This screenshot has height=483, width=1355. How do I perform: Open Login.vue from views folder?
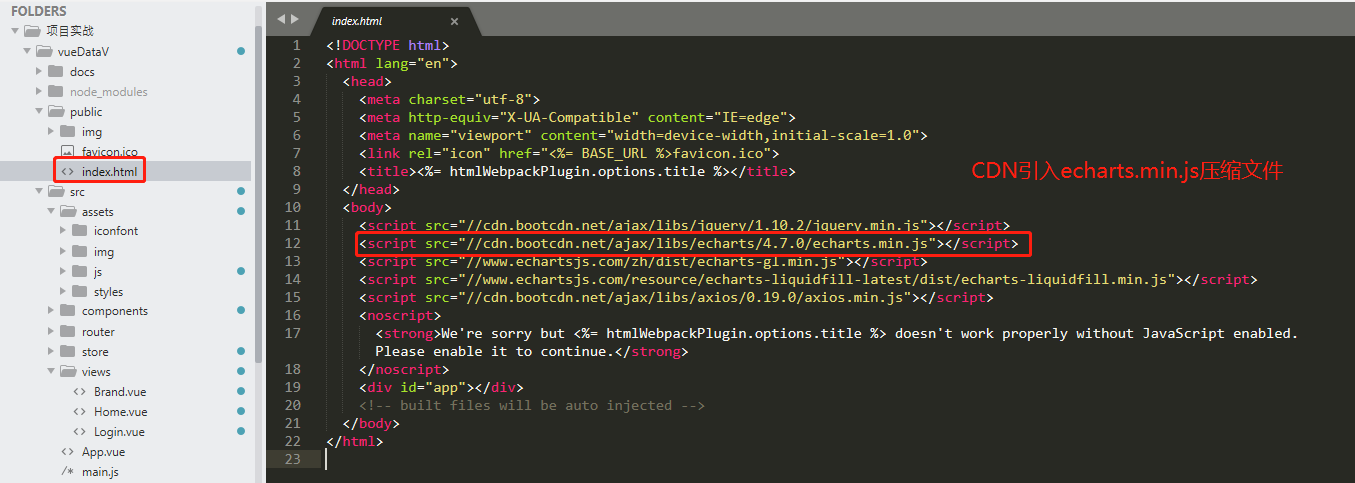pos(119,431)
